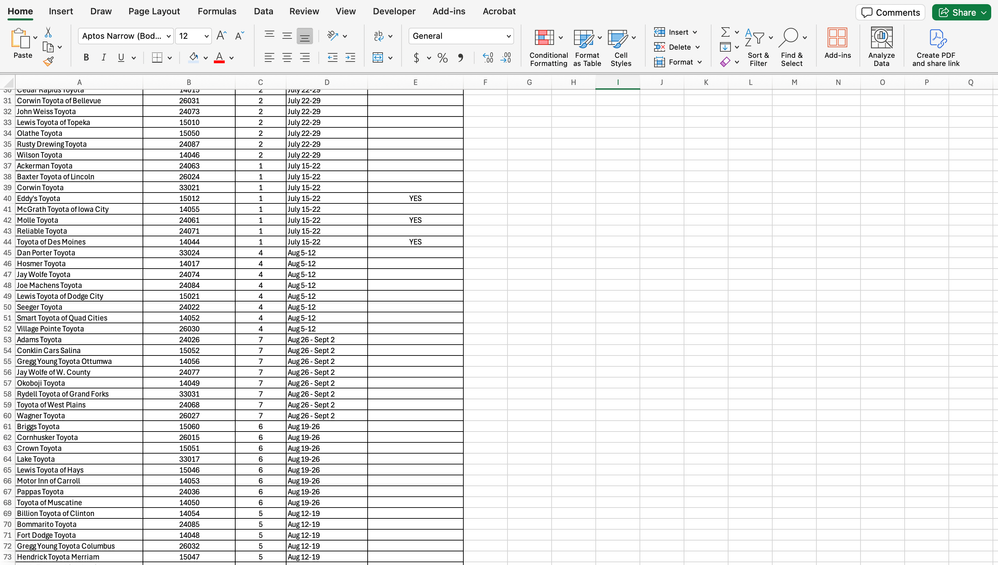Increase decimal places icon
Image resolution: width=998 pixels, height=565 pixels.
pyautogui.click(x=488, y=58)
